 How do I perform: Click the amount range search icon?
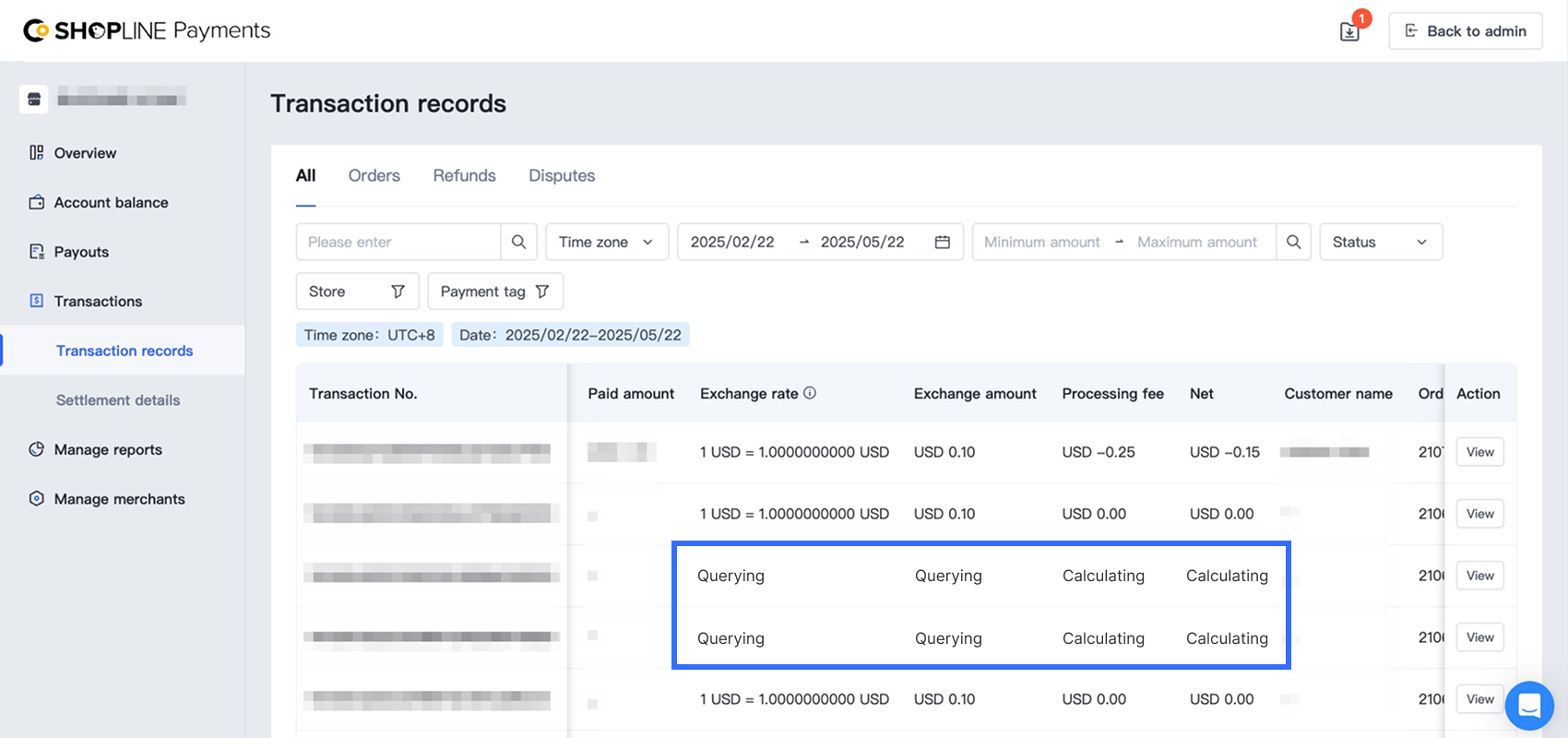click(x=1293, y=242)
